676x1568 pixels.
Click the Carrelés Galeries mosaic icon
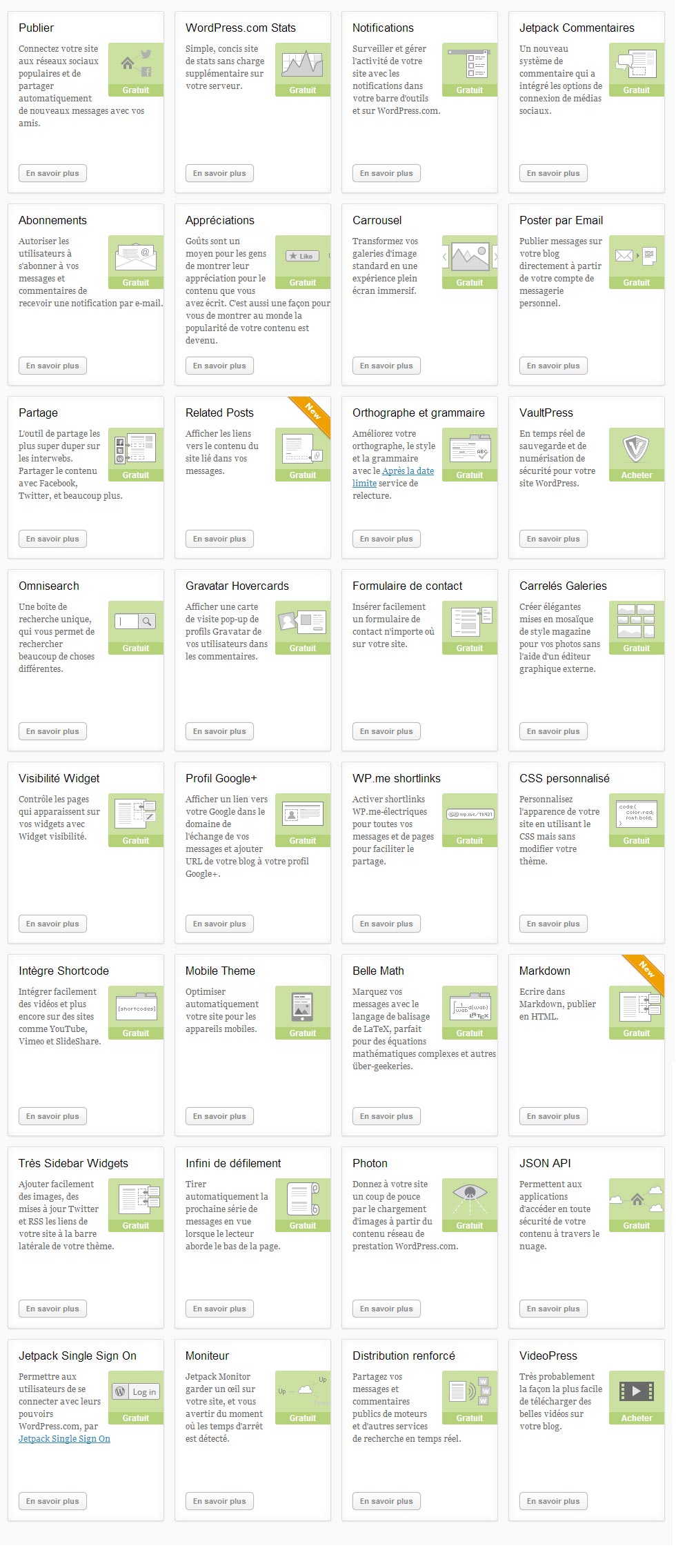coord(637,622)
